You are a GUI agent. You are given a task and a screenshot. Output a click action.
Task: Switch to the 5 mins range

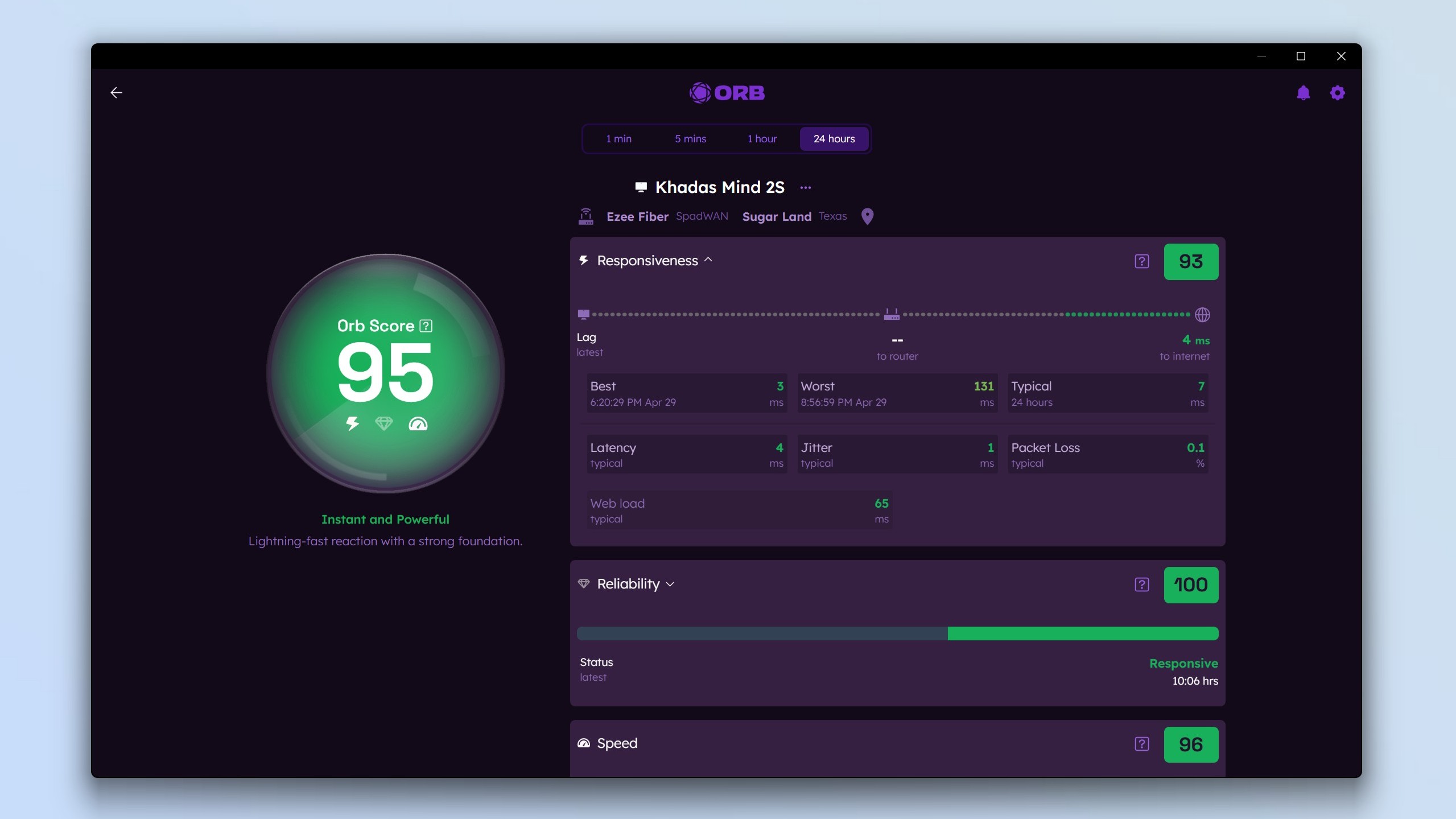[x=690, y=139]
